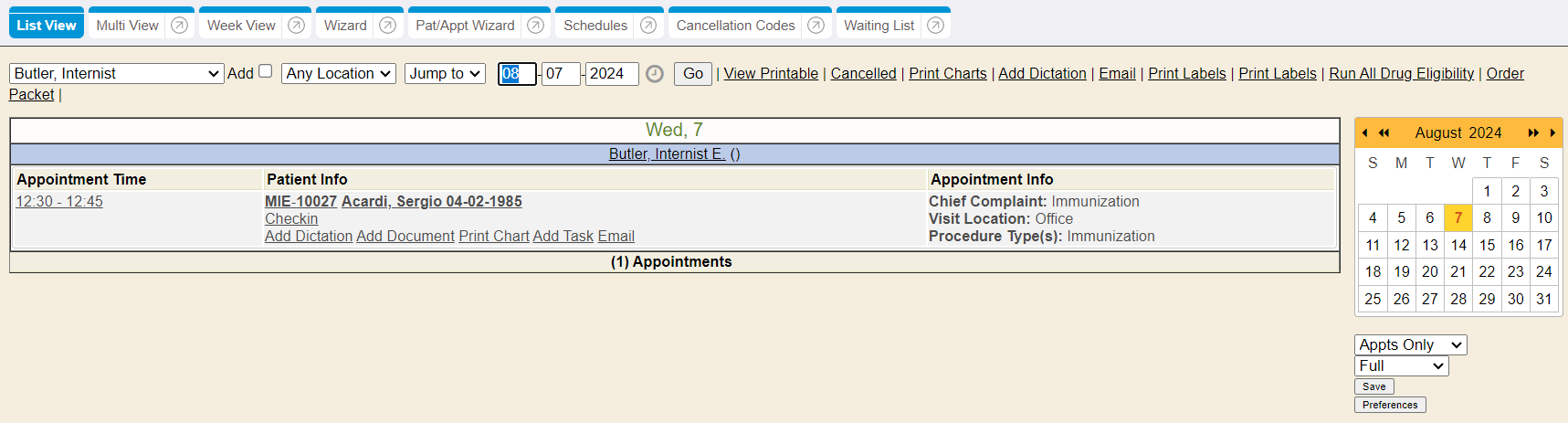Viewport: 1568px width, 423px height.
Task: Pop out the Waiting List tab icon
Action: click(x=935, y=26)
